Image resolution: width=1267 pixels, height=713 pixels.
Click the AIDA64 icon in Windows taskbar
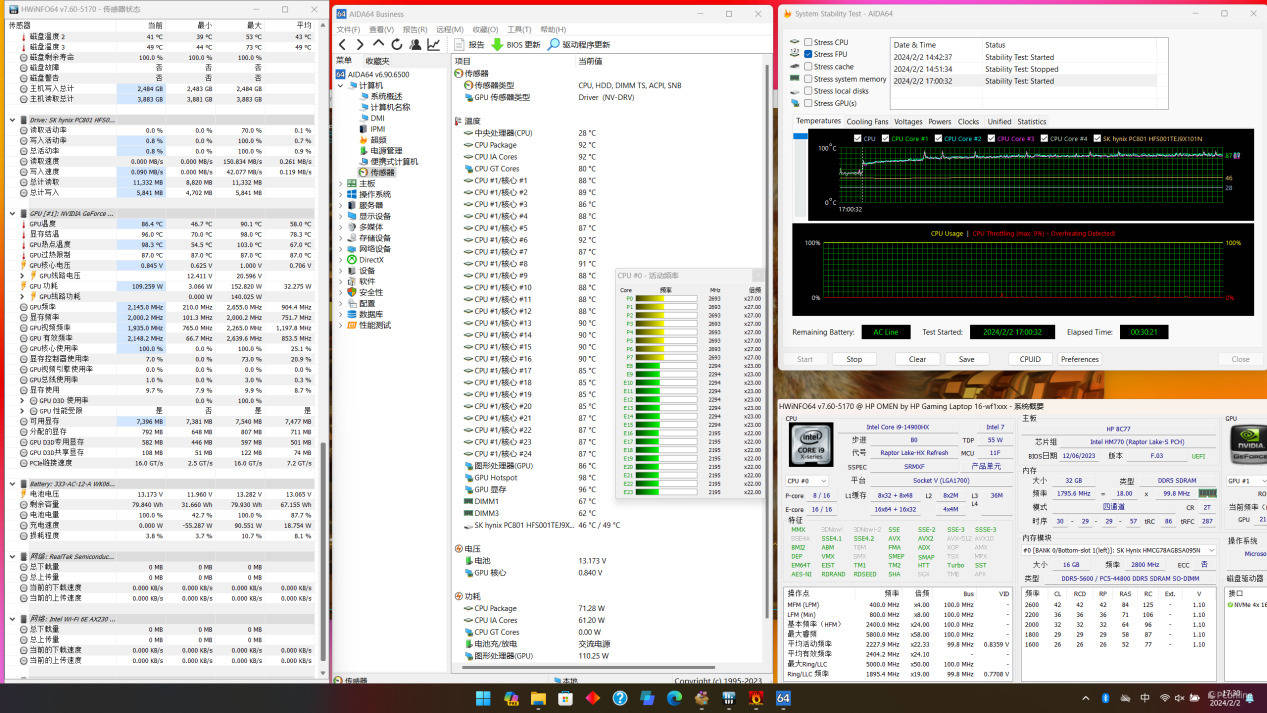pos(783,697)
